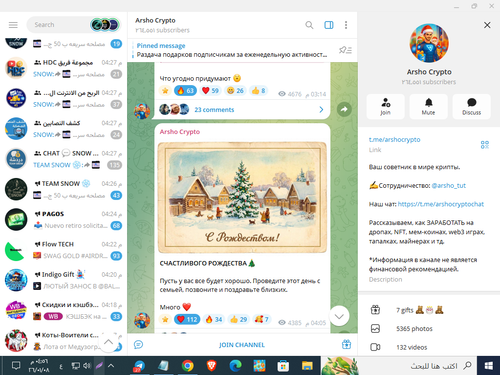Viewport: 500px width, 375px height.
Task: Toggle the thumbs up 29 reaction
Action: tap(239, 319)
